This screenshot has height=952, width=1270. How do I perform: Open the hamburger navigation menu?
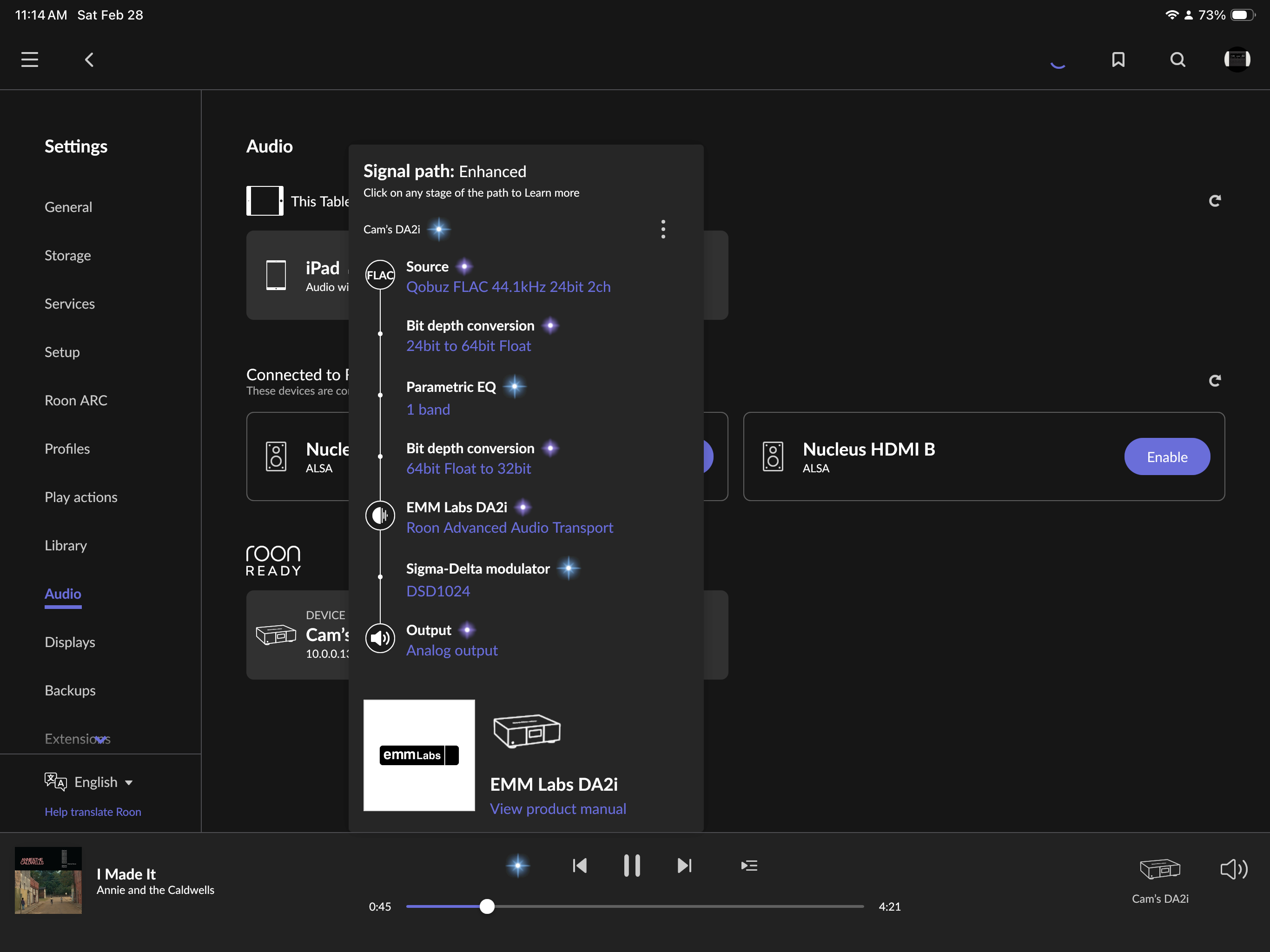[x=30, y=59]
